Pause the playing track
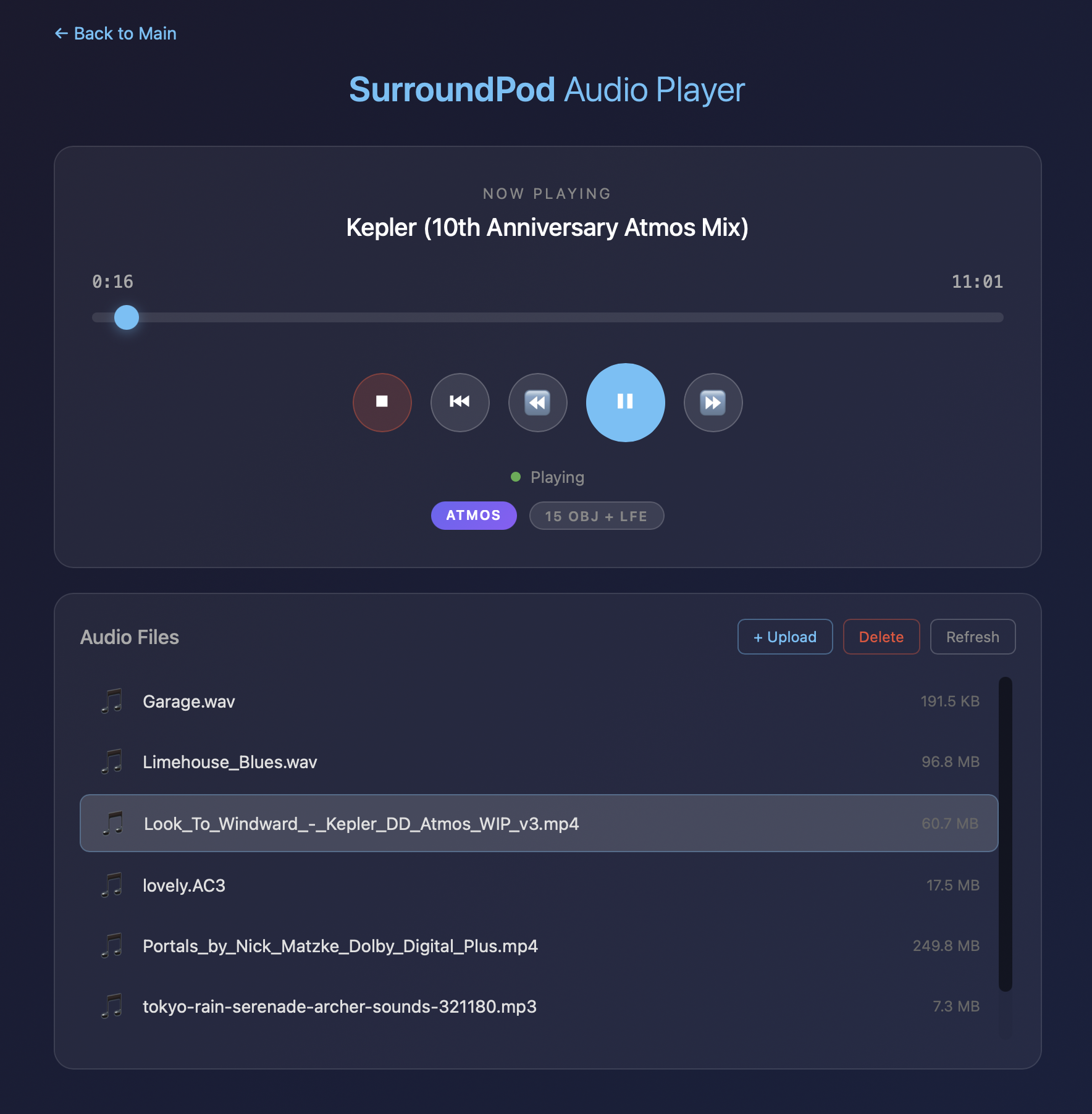The width and height of the screenshot is (1092, 1114). pyautogui.click(x=626, y=402)
